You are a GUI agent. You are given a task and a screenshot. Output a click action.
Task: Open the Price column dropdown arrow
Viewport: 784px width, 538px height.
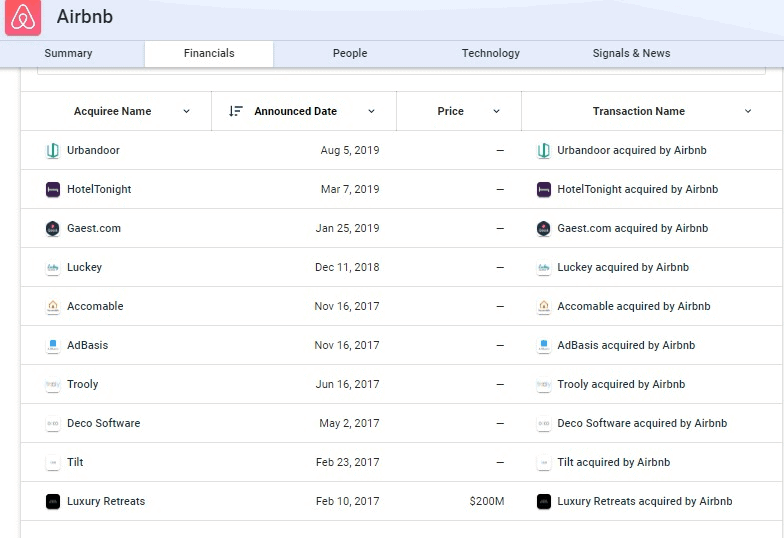(496, 111)
